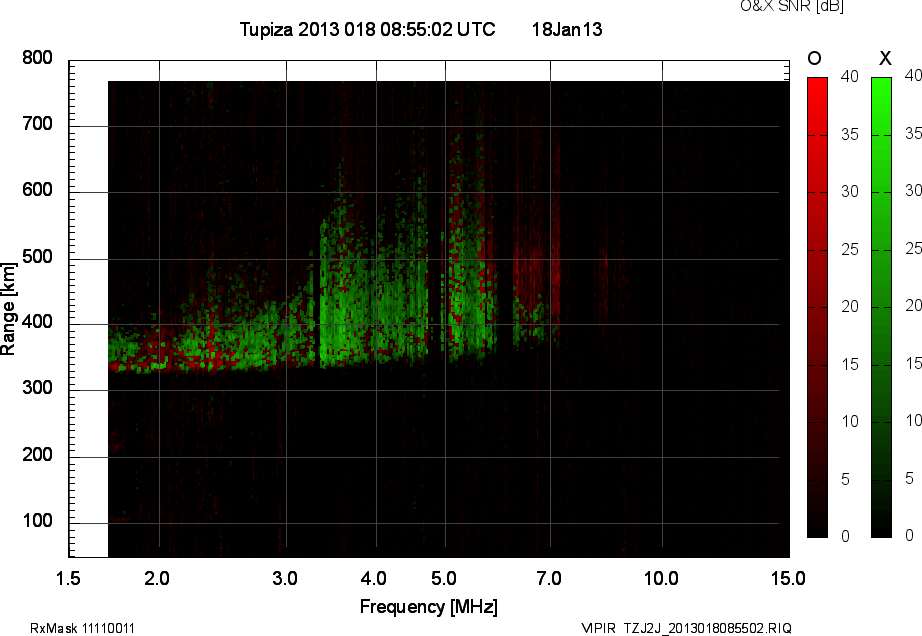Click the 30 label beside the red colorbar
922x636 pixels.
pyautogui.click(x=850, y=192)
